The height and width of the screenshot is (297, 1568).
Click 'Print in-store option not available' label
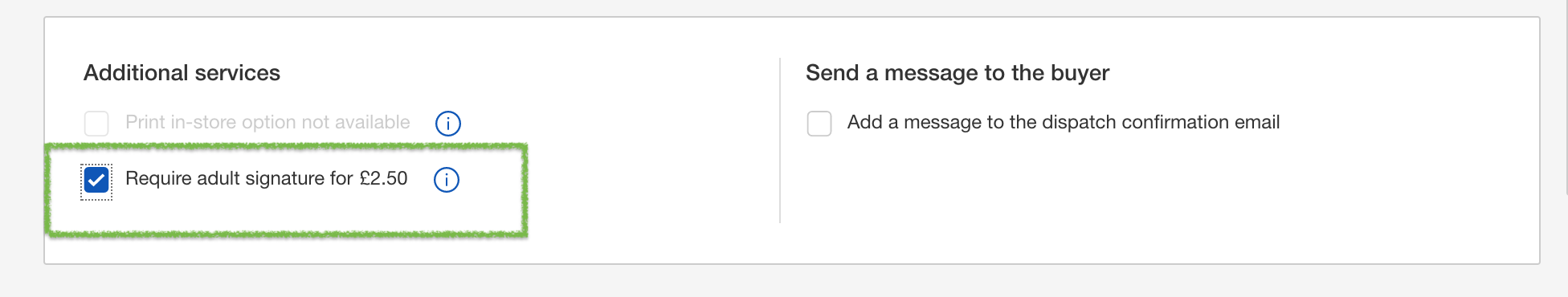(x=267, y=122)
